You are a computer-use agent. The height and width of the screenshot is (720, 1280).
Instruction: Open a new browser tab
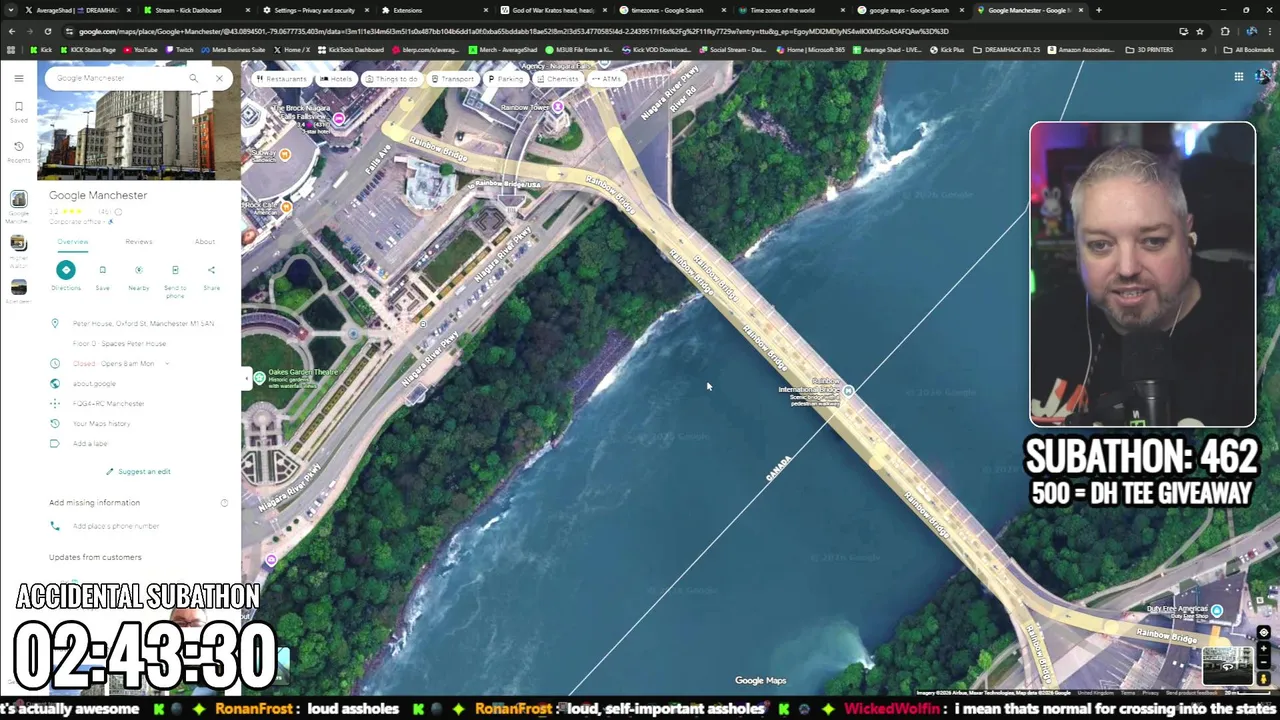point(1098,10)
